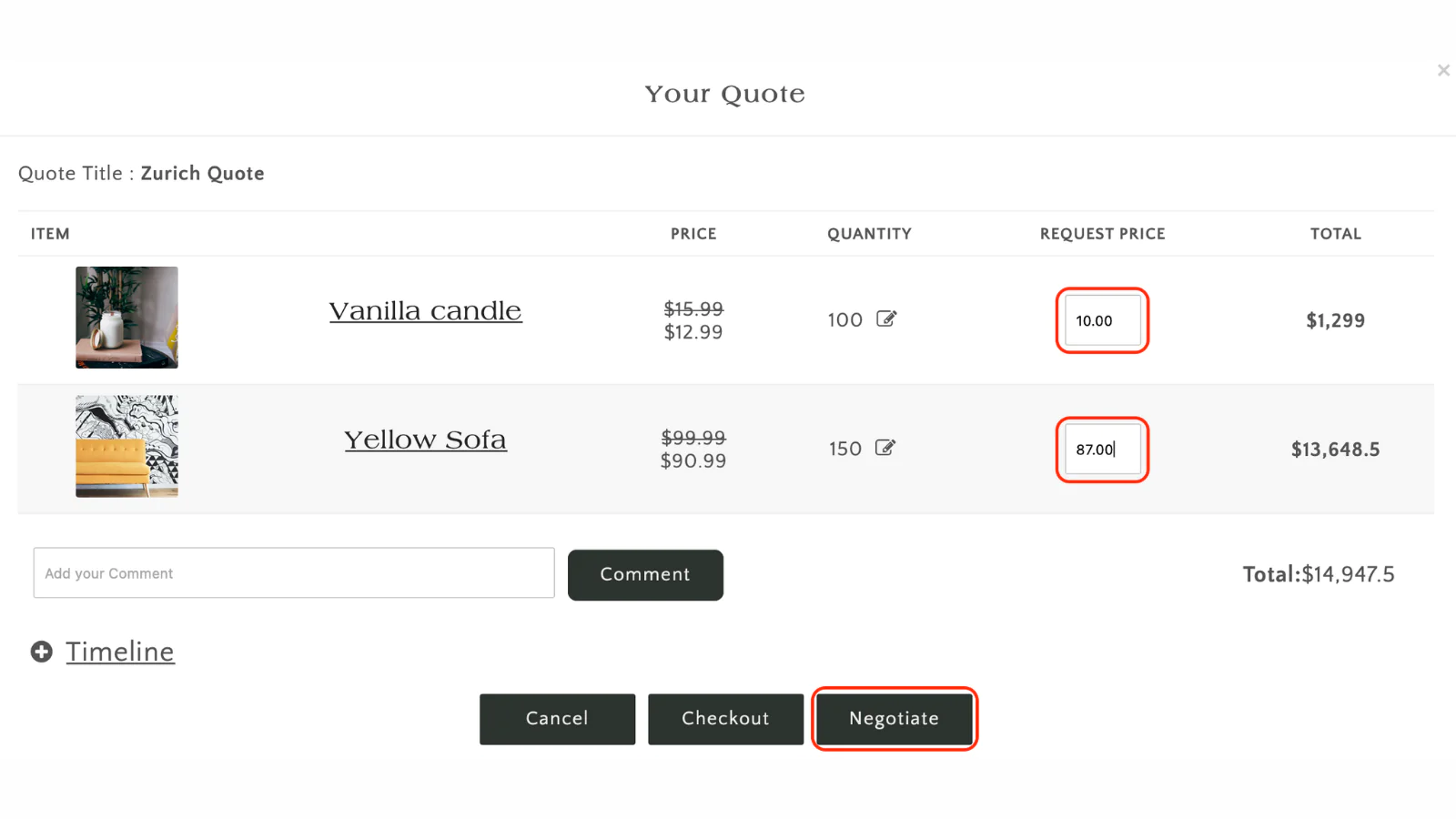The height and width of the screenshot is (819, 1456).
Task: Focus the Add your Comment field
Action: coord(294,573)
